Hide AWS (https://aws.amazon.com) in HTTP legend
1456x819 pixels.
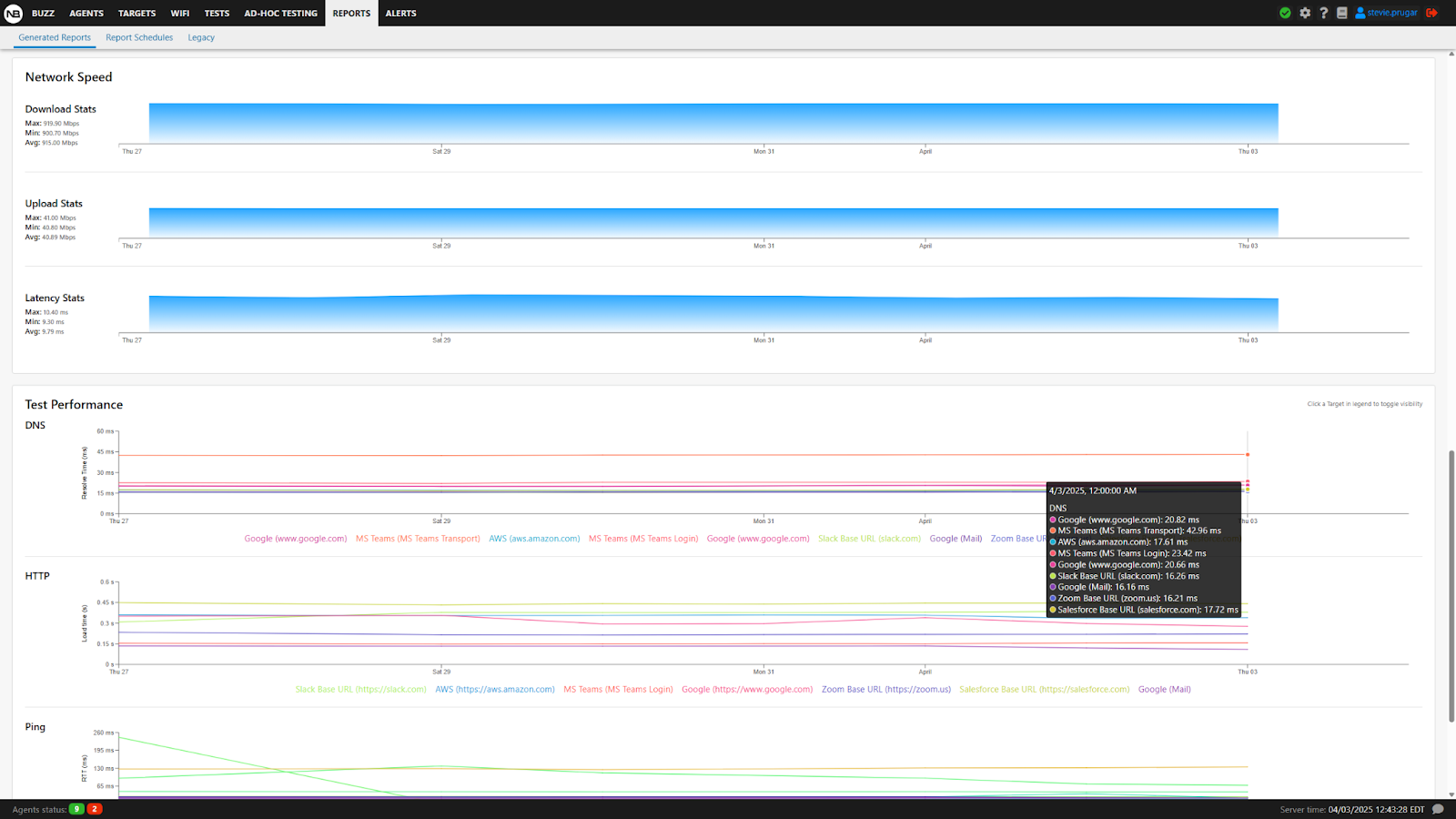495,690
